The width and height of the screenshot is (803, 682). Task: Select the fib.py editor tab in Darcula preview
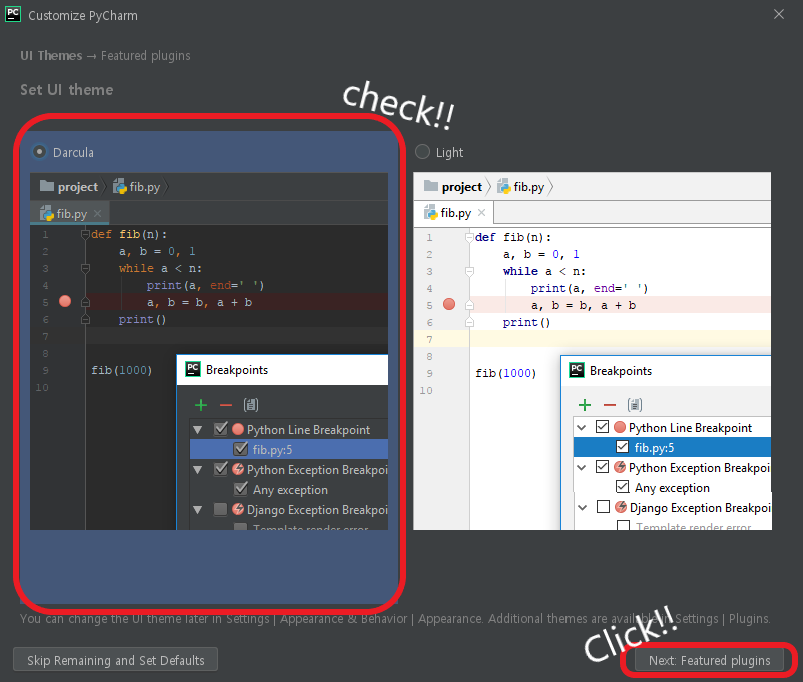(70, 213)
